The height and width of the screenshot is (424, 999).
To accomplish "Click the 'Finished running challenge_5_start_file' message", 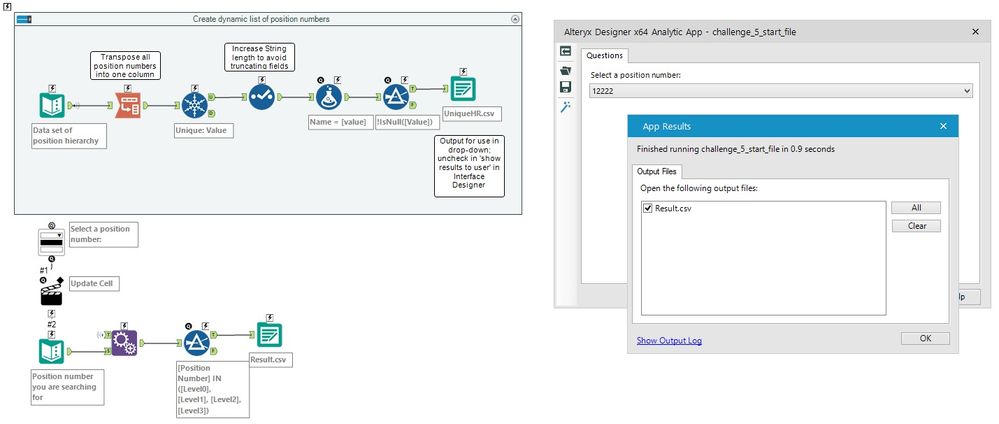I will [x=736, y=149].
